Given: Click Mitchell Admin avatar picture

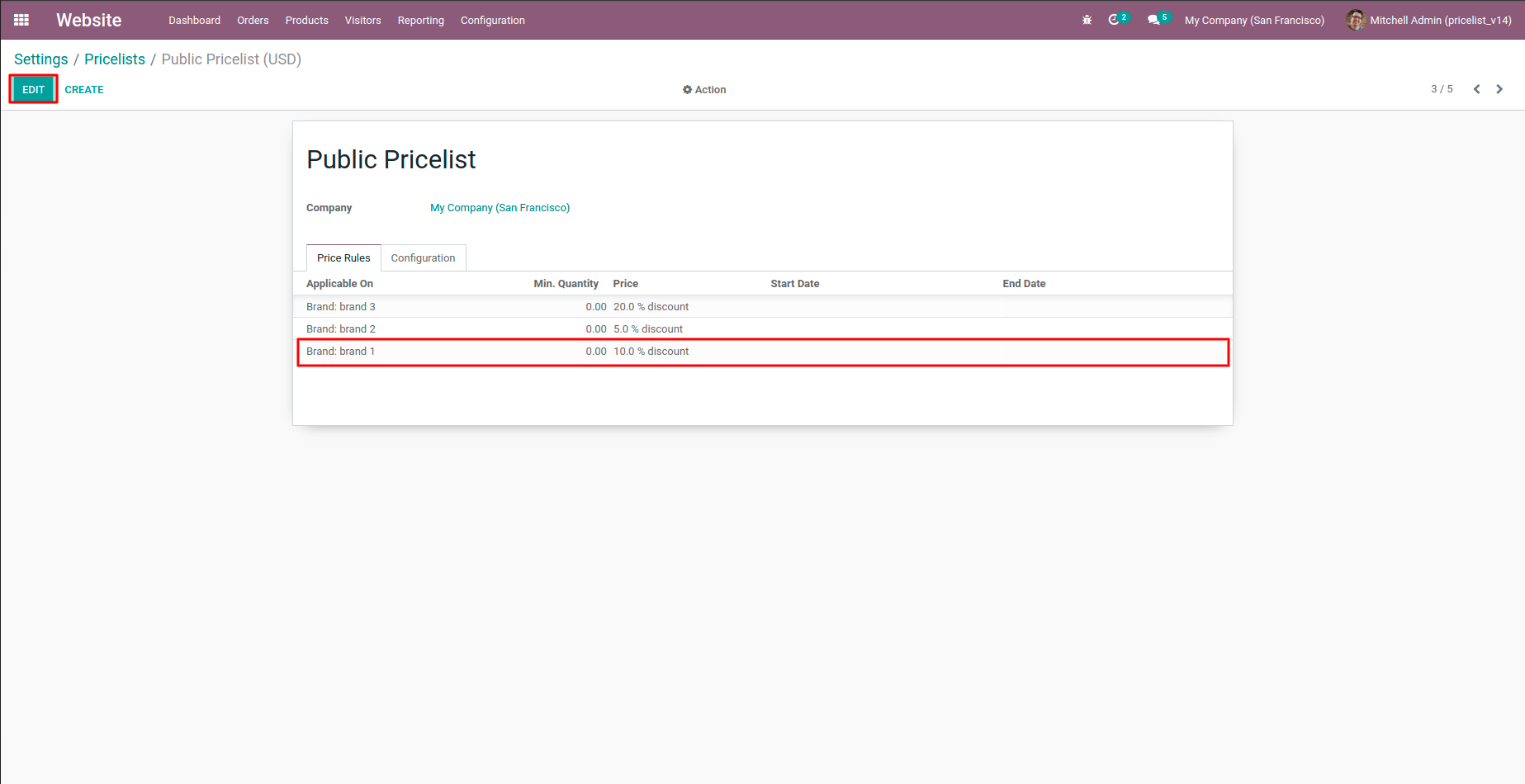Looking at the screenshot, I should coord(1356,20).
